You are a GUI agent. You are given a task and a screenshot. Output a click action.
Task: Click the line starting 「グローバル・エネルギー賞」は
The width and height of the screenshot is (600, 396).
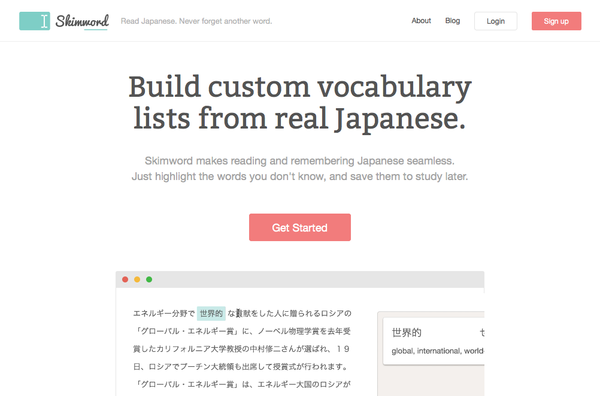point(242,384)
